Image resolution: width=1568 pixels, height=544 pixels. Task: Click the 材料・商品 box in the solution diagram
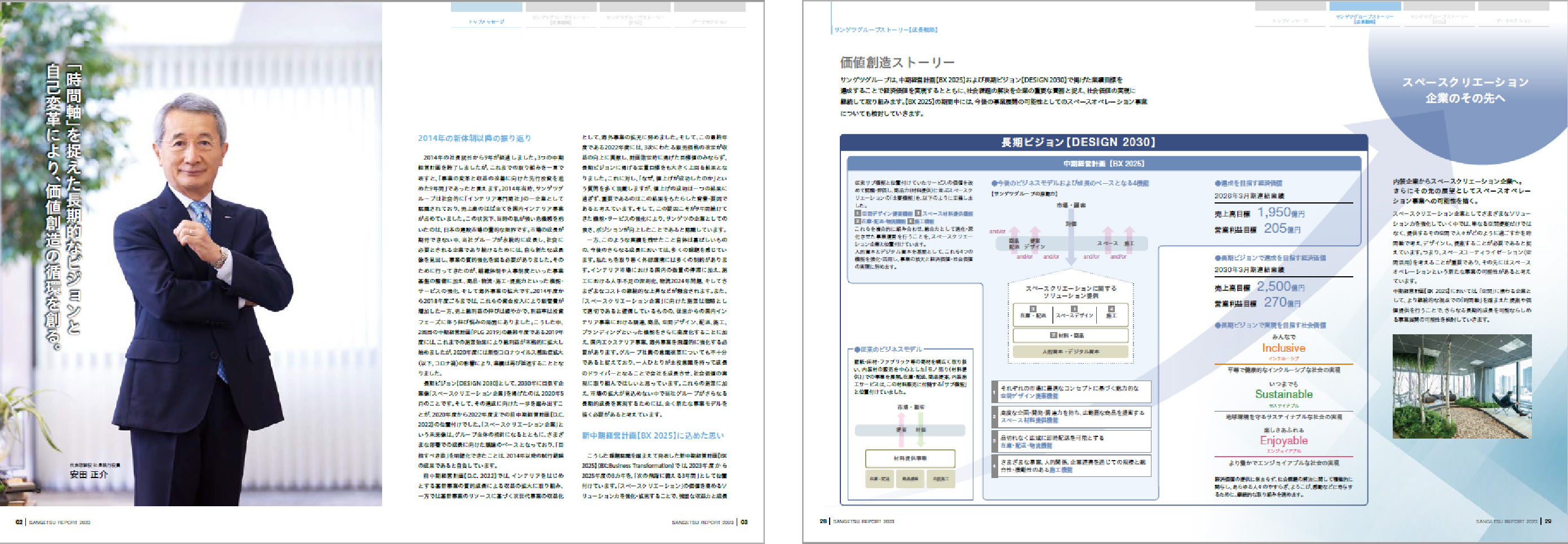click(1071, 335)
